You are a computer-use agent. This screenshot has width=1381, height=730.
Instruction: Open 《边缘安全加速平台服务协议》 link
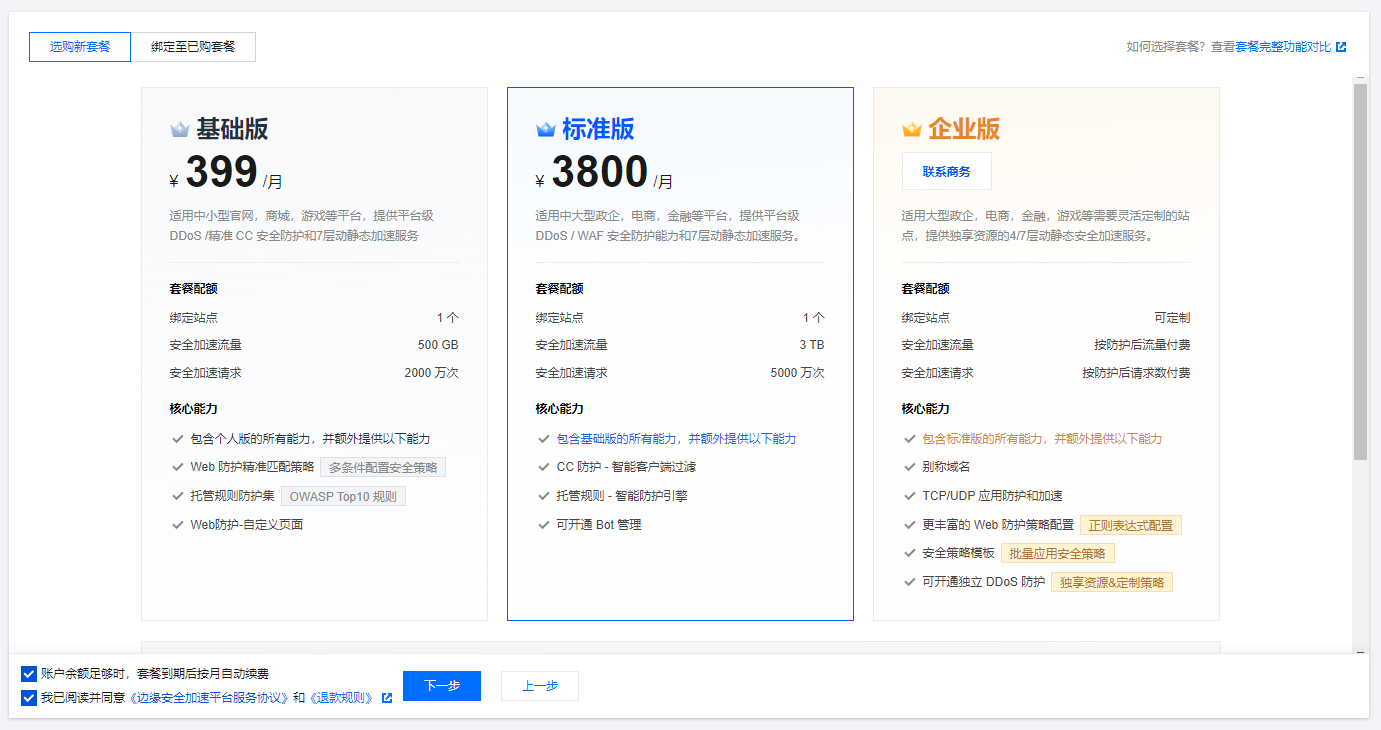point(209,698)
